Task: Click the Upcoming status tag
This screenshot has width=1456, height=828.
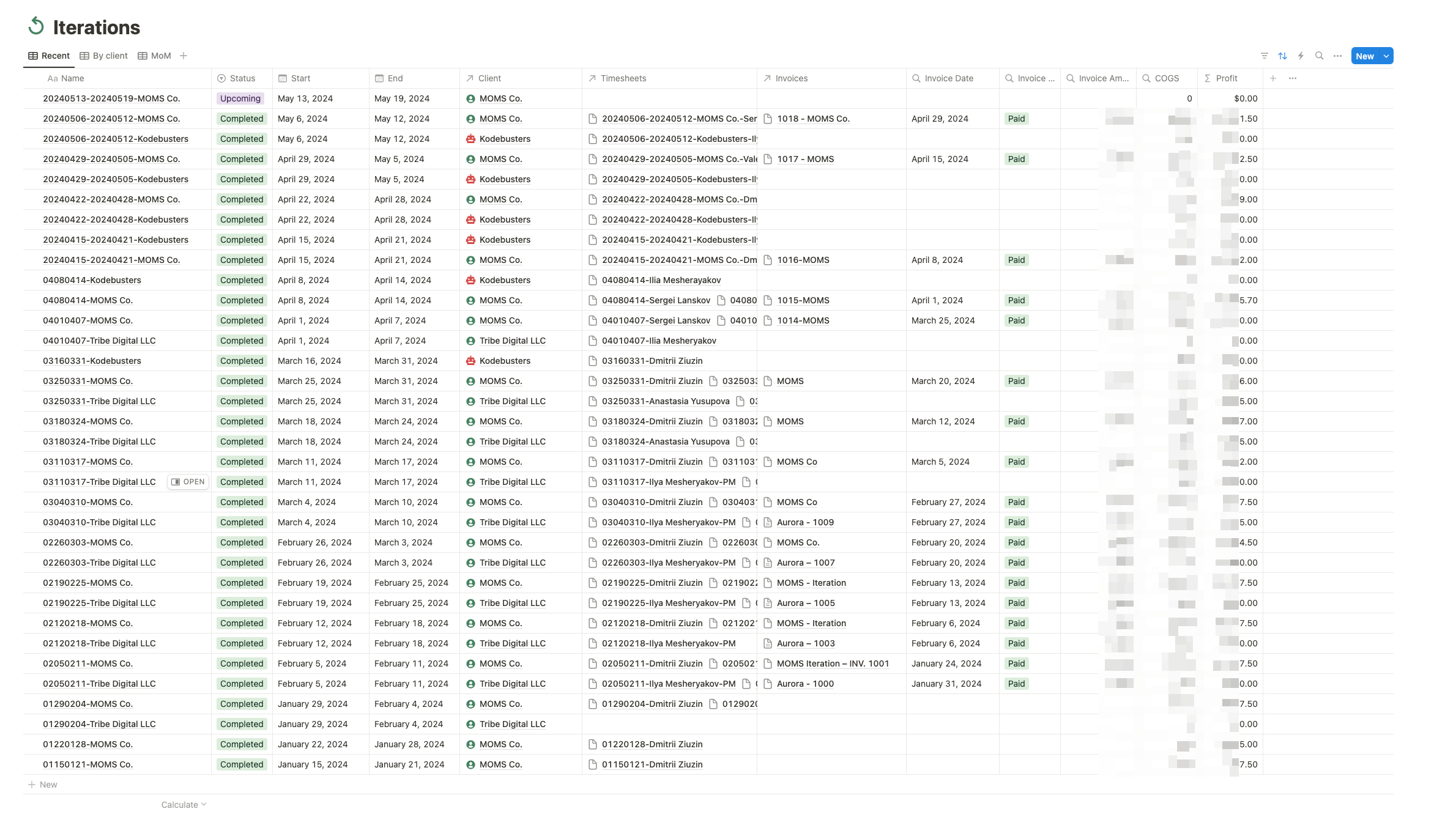Action: (x=240, y=98)
